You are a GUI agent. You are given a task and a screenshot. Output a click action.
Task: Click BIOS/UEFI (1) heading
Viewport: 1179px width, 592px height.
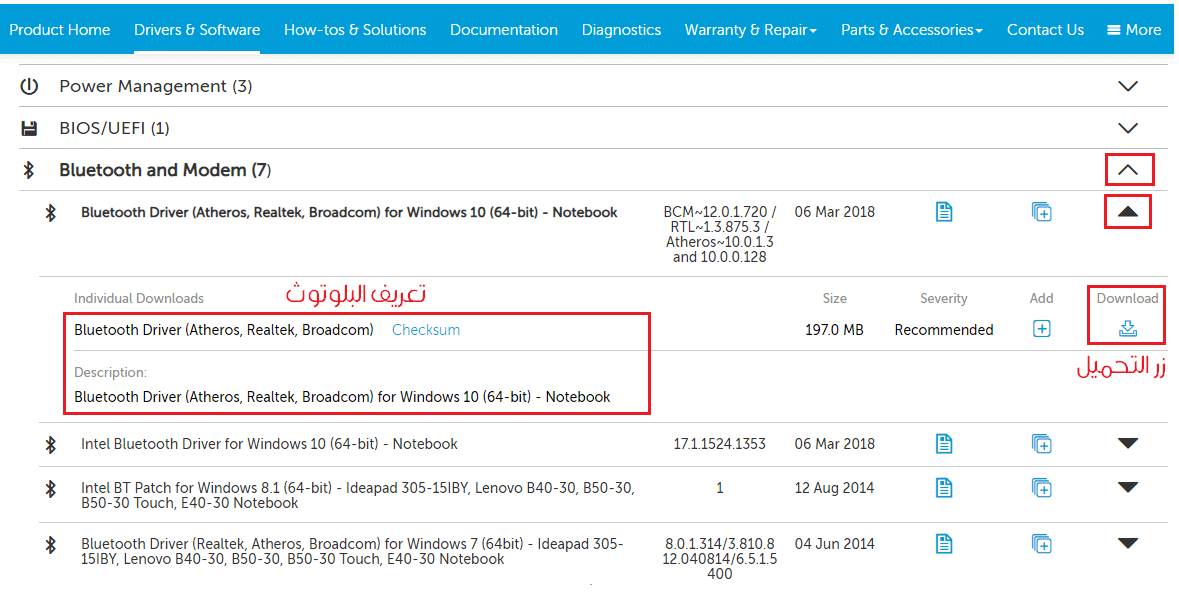coord(114,129)
